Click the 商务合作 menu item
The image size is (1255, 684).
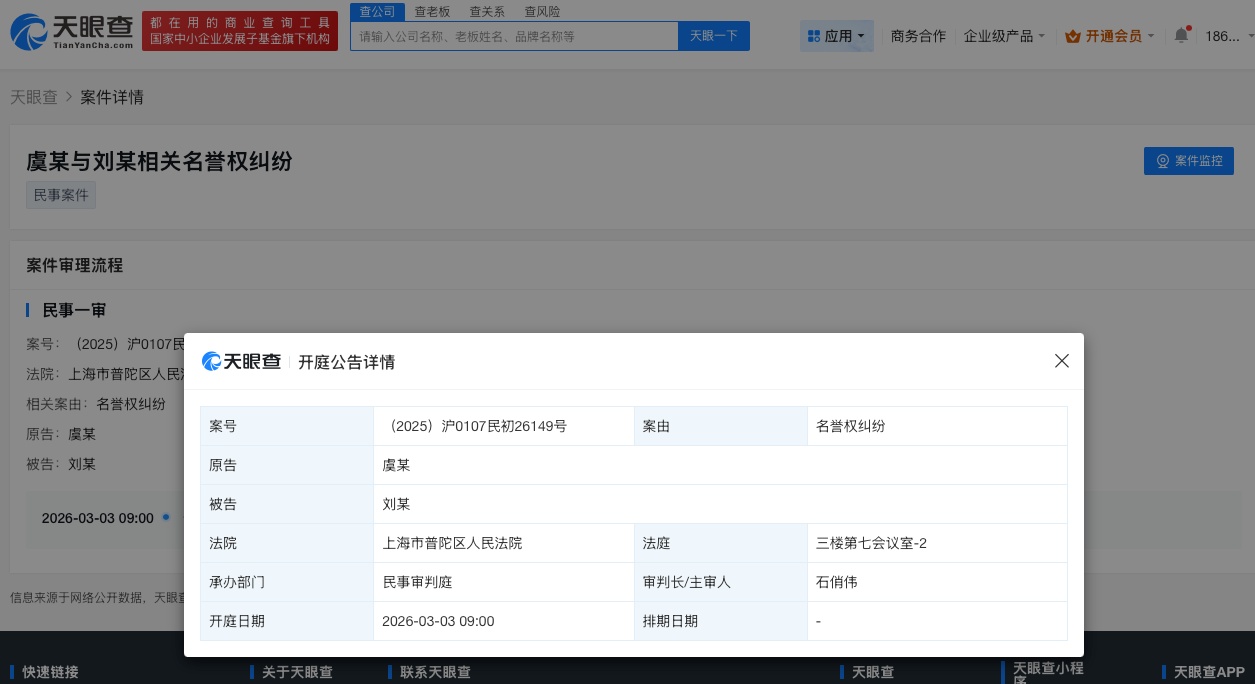point(918,36)
